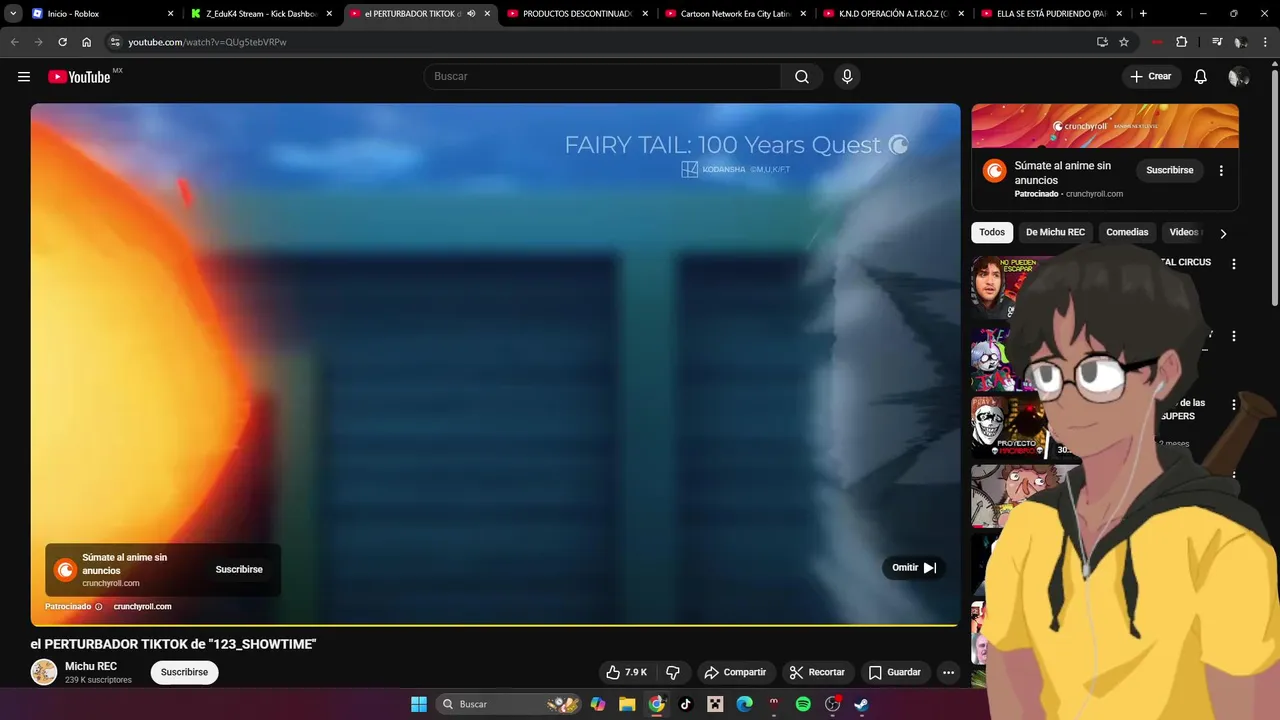The width and height of the screenshot is (1280, 720).
Task: Open a new browser tab
Action: pyautogui.click(x=1143, y=14)
